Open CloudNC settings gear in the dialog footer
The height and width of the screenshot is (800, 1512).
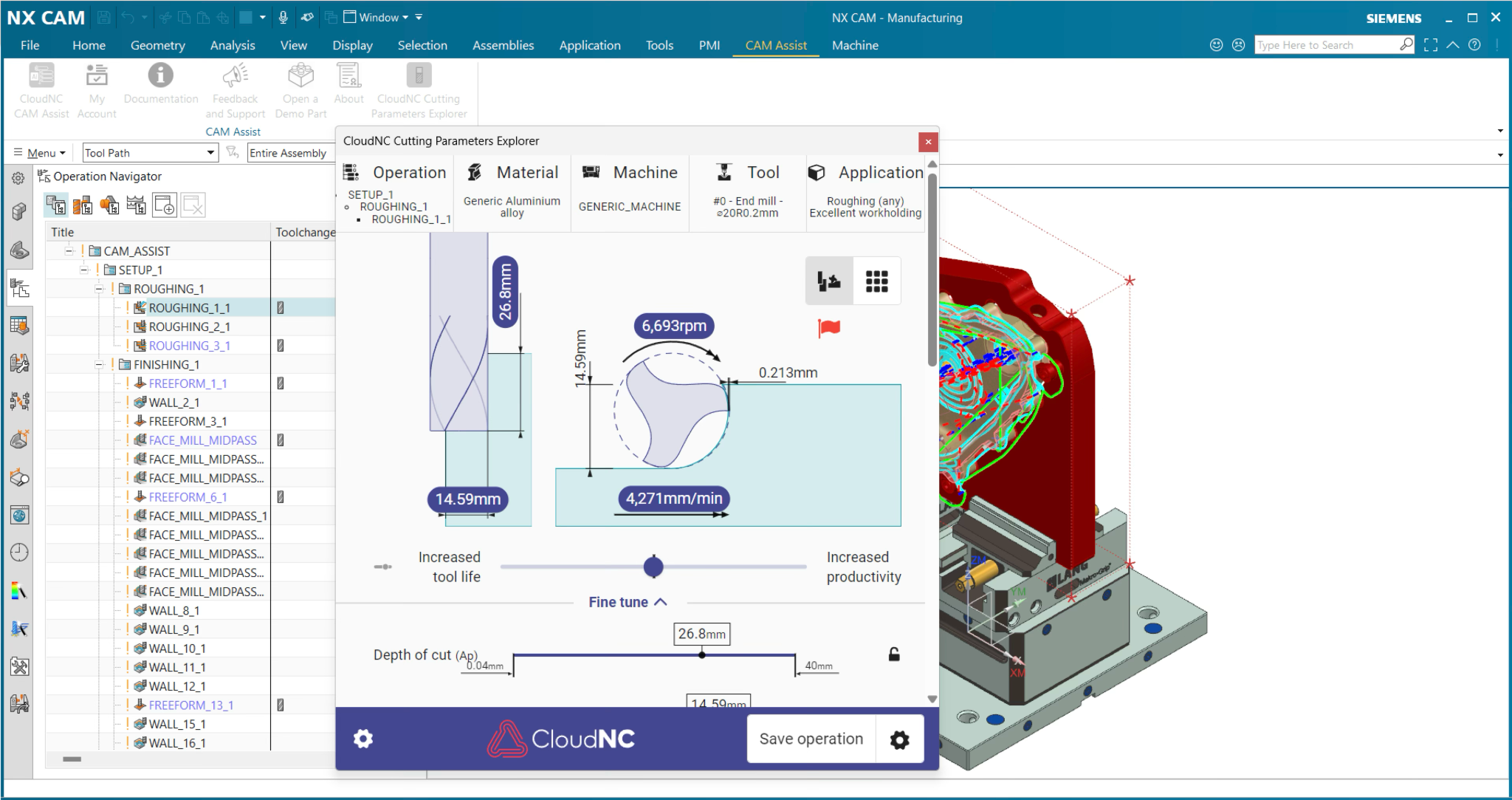click(363, 739)
